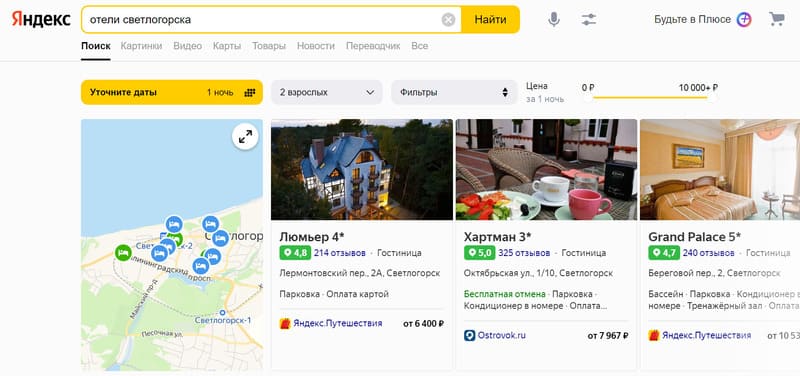This screenshot has width=800, height=376.
Task: Open the 2 взрослых guests dropdown
Action: coord(327,92)
